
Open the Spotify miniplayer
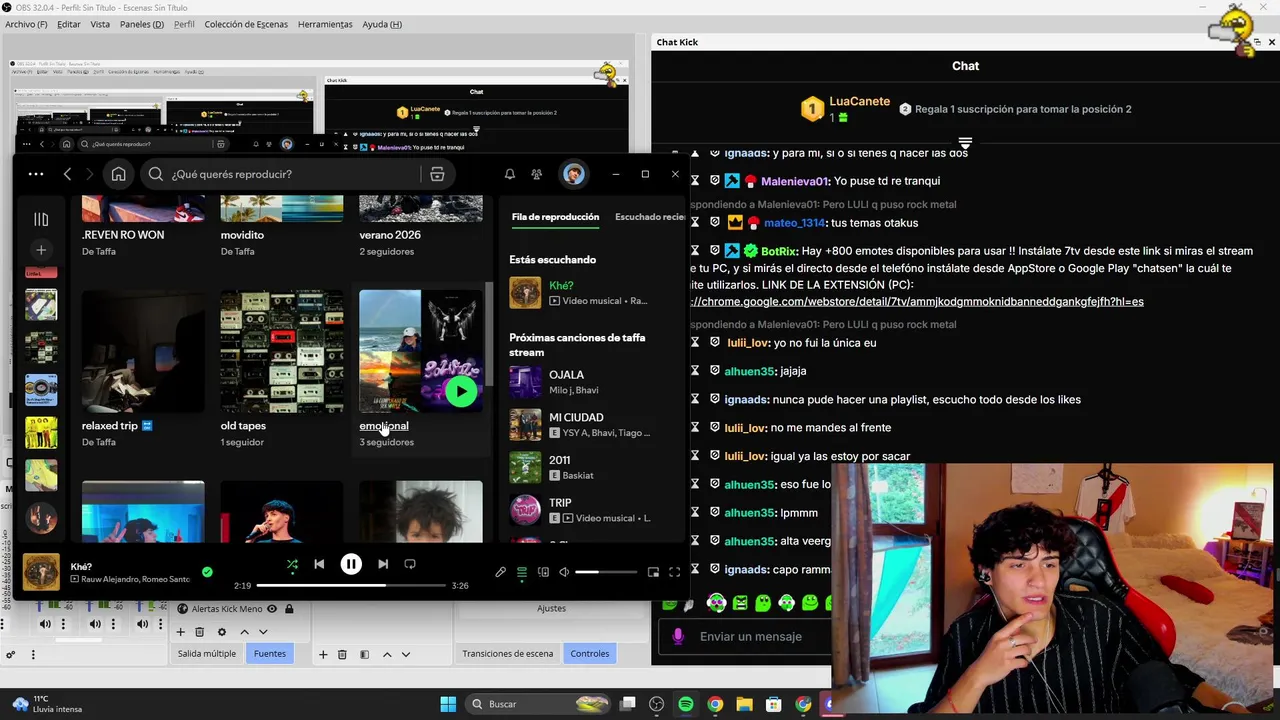point(653,572)
